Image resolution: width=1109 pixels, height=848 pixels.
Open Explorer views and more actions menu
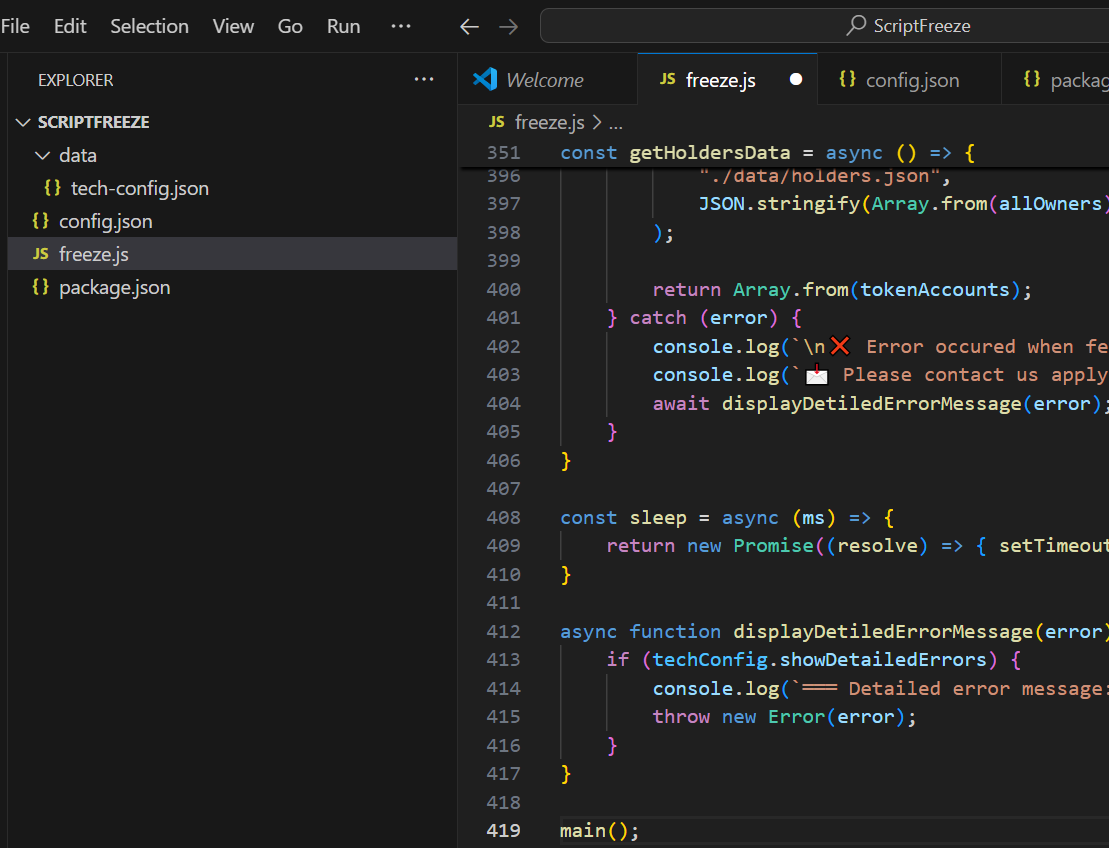pos(424,79)
